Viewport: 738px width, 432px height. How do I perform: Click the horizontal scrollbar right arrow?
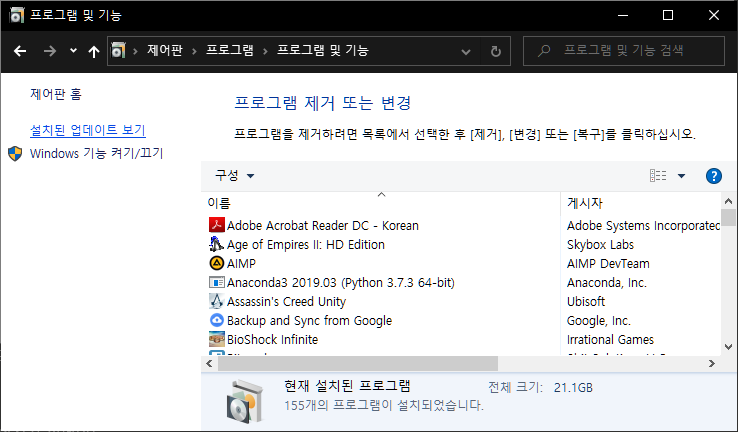tap(712, 363)
